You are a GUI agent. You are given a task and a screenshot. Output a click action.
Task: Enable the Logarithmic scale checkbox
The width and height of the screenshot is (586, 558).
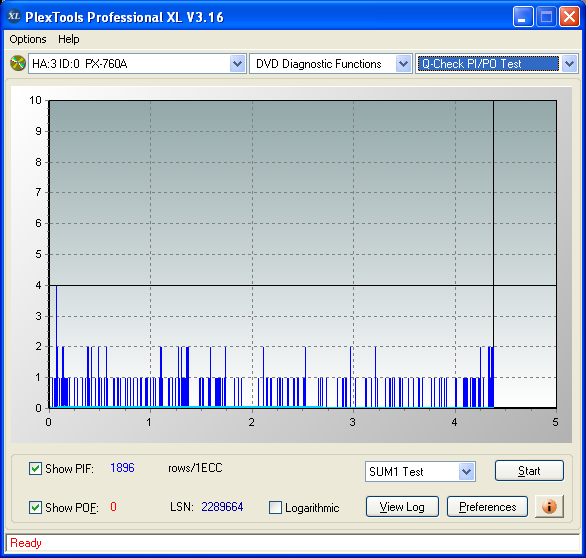tap(275, 508)
